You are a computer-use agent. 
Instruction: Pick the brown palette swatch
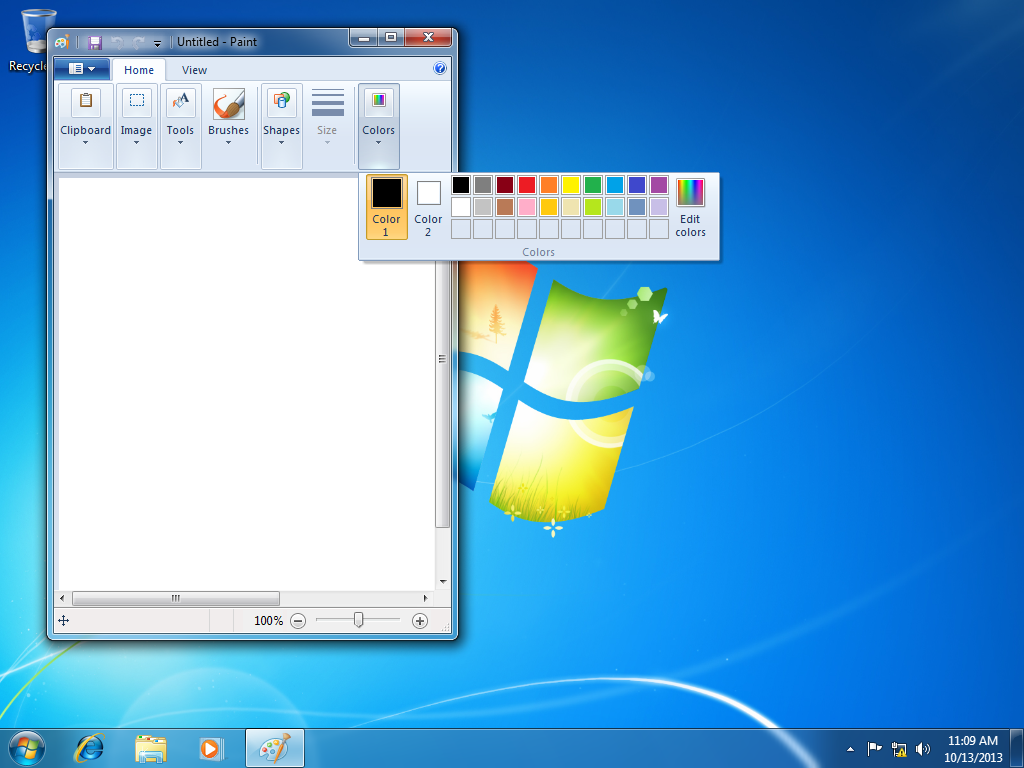pyautogui.click(x=505, y=207)
